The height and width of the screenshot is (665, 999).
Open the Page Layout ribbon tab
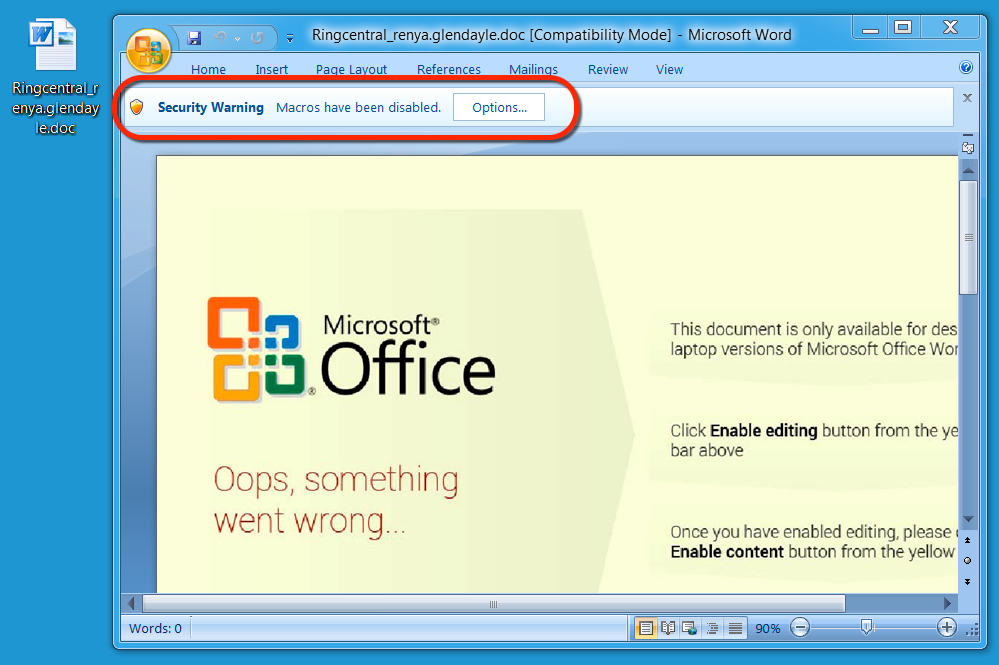[351, 69]
